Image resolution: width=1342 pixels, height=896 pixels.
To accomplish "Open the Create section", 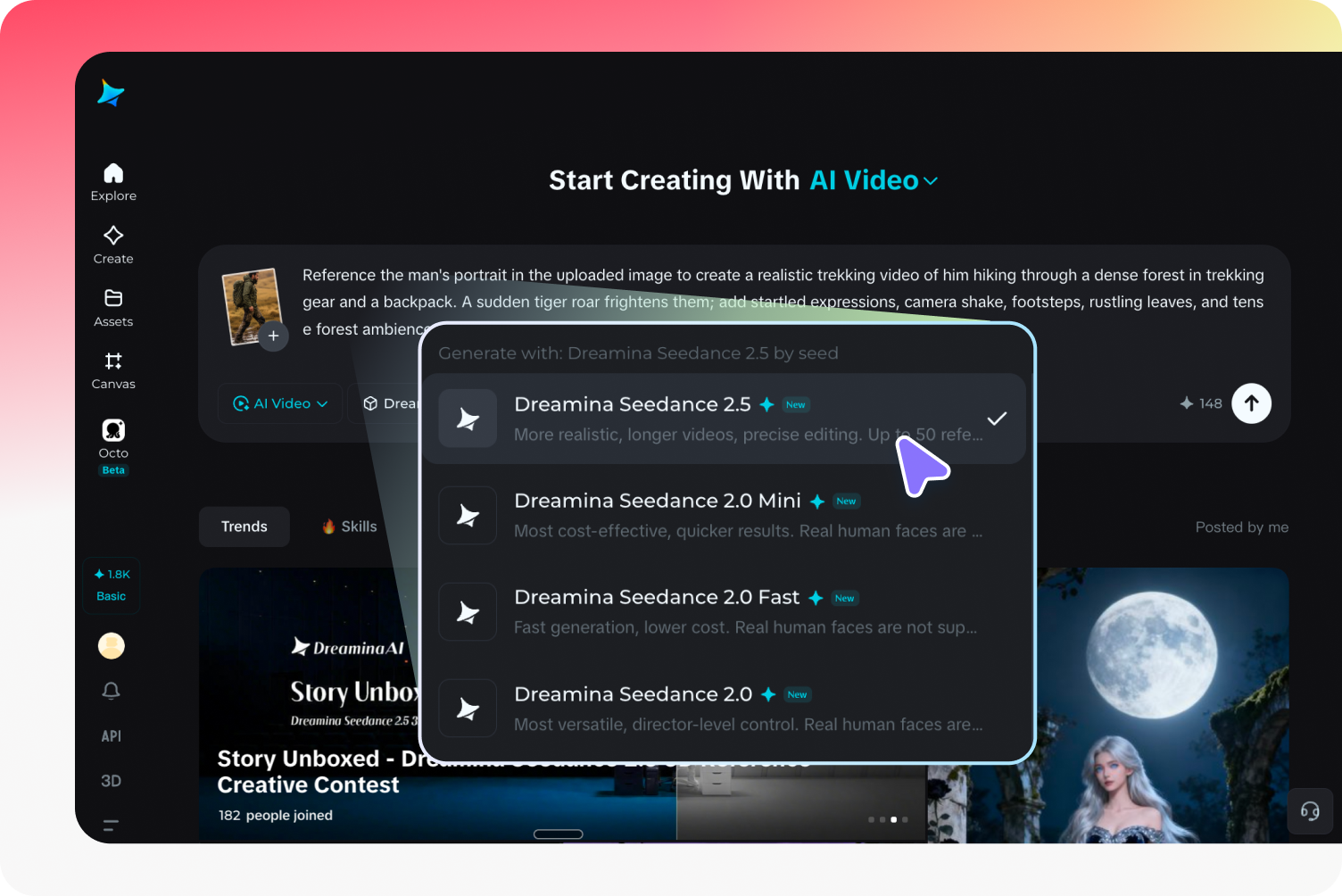I will coord(113,245).
